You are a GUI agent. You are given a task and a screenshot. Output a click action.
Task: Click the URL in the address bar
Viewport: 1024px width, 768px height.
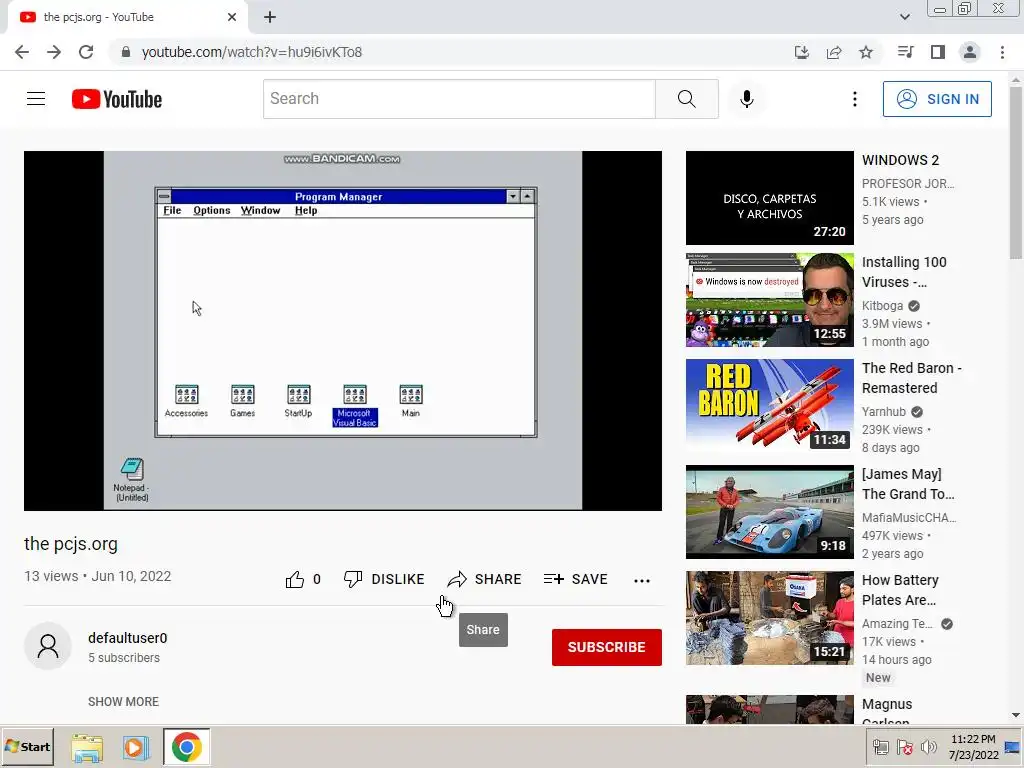[x=251, y=52]
